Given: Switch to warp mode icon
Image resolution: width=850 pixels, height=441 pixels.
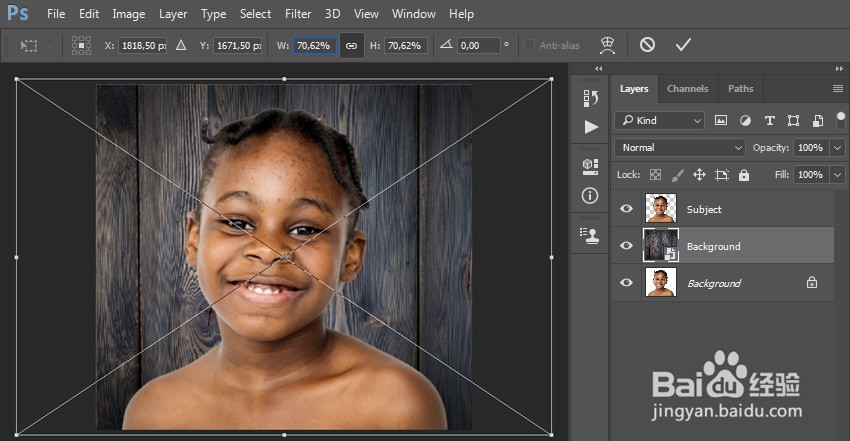Looking at the screenshot, I should coord(607,45).
